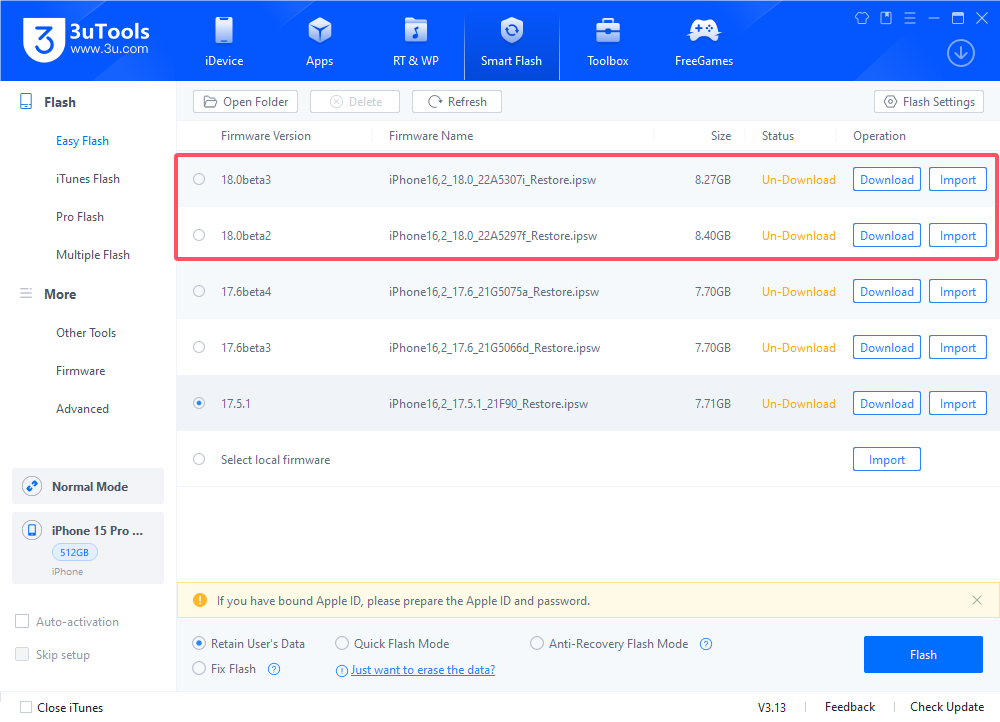
Task: Import firmware for 17.6beta4 row
Action: tap(958, 291)
